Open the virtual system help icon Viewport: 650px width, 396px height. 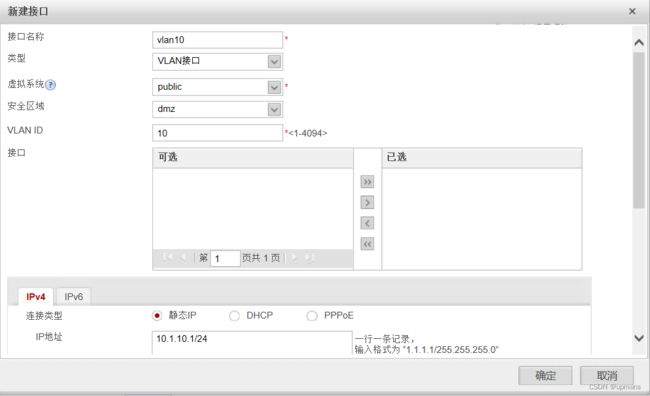click(50, 85)
